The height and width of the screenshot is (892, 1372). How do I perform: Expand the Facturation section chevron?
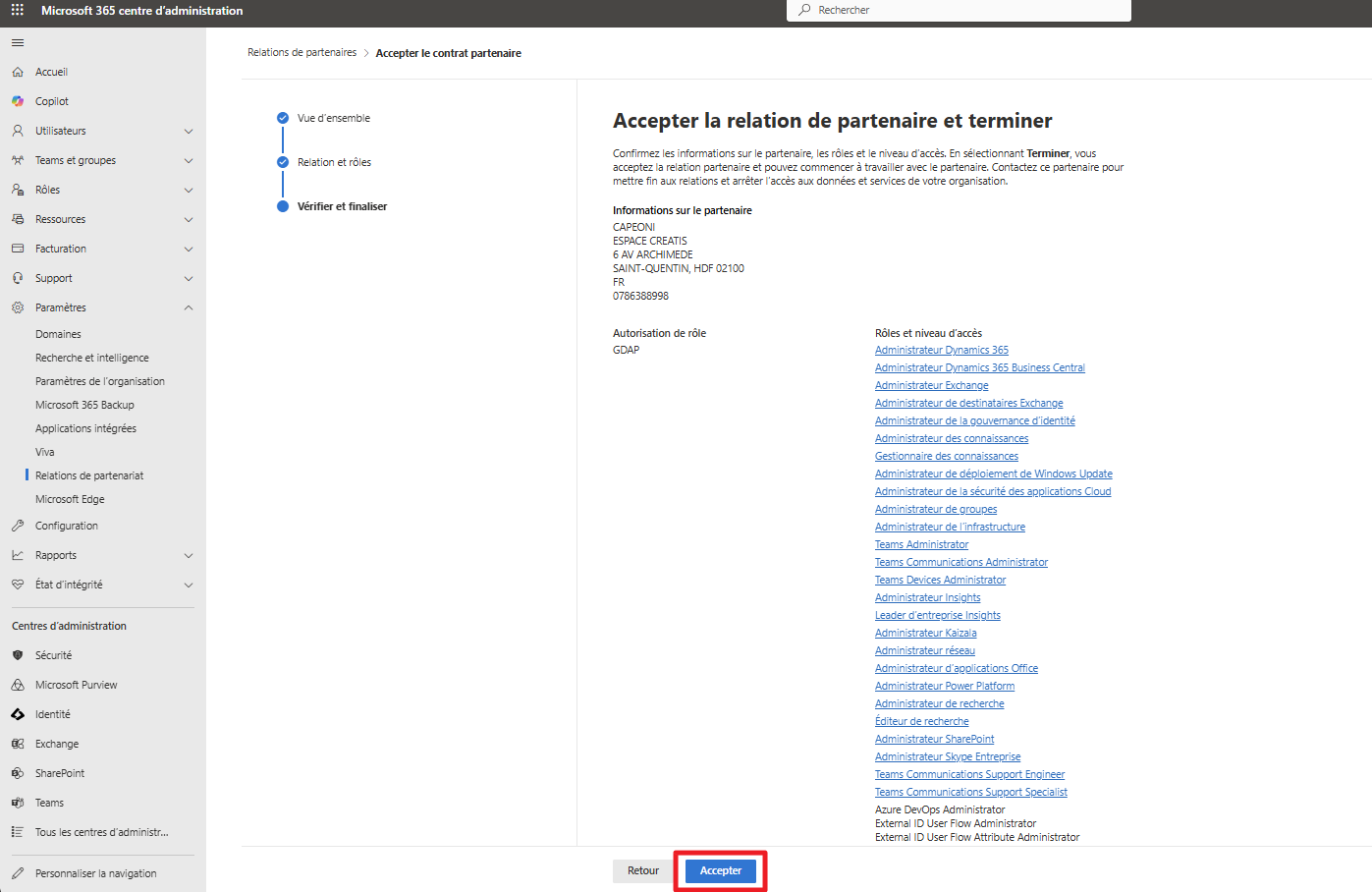coord(189,249)
